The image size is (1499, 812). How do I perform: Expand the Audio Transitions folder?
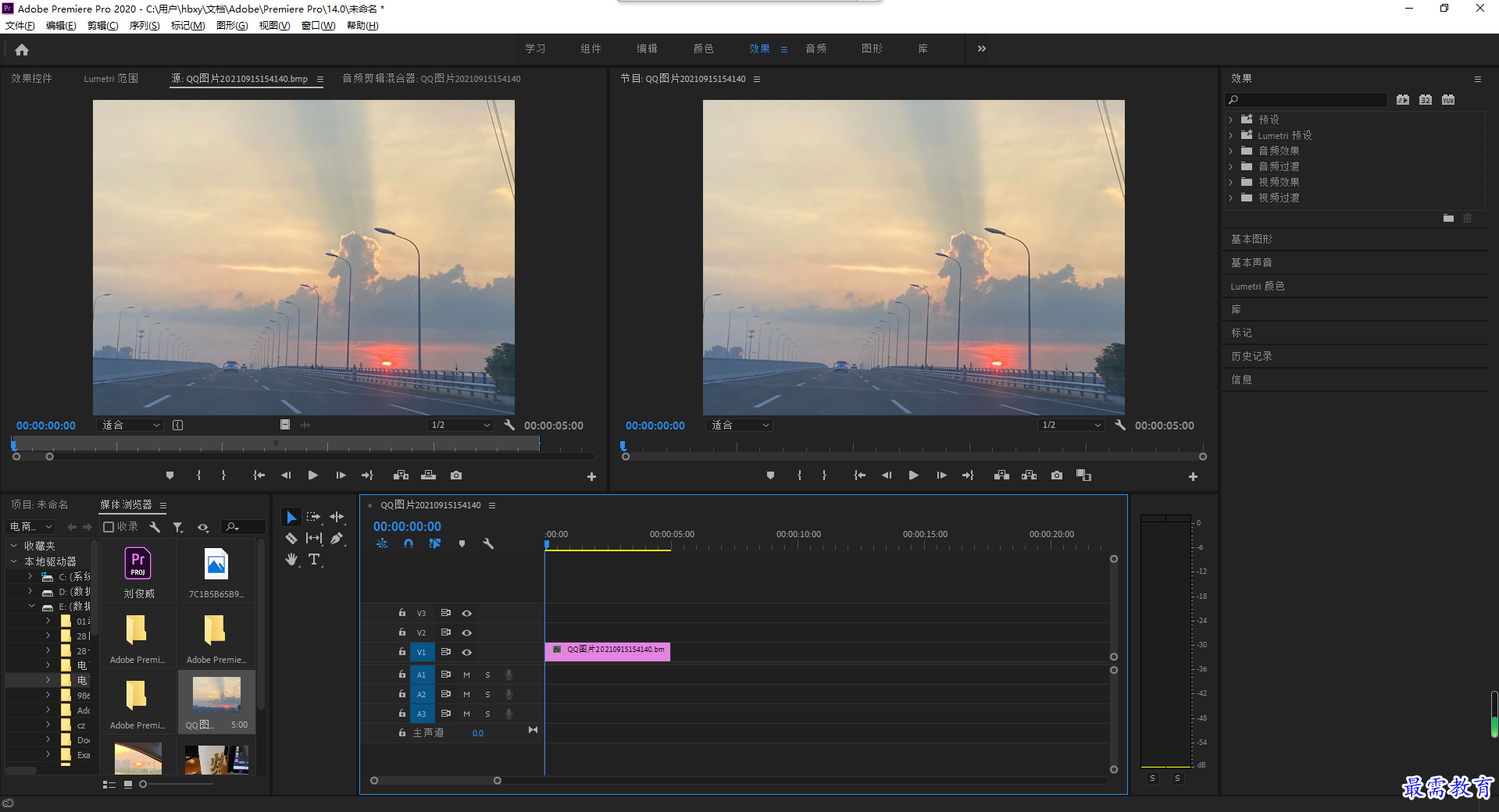click(1230, 166)
